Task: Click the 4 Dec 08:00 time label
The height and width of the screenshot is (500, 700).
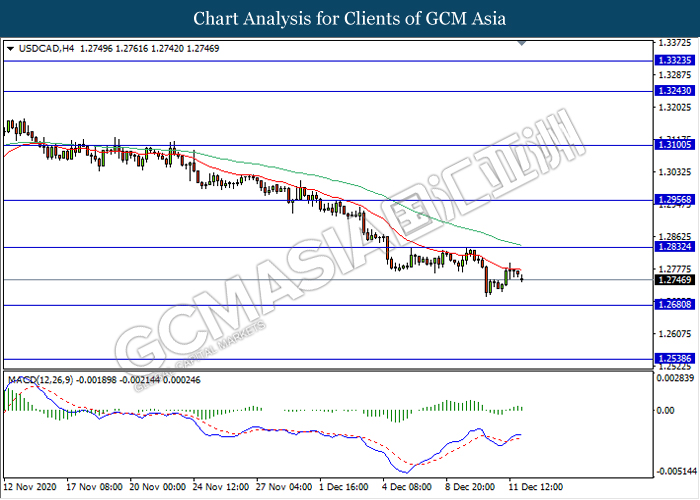Action: 407,487
